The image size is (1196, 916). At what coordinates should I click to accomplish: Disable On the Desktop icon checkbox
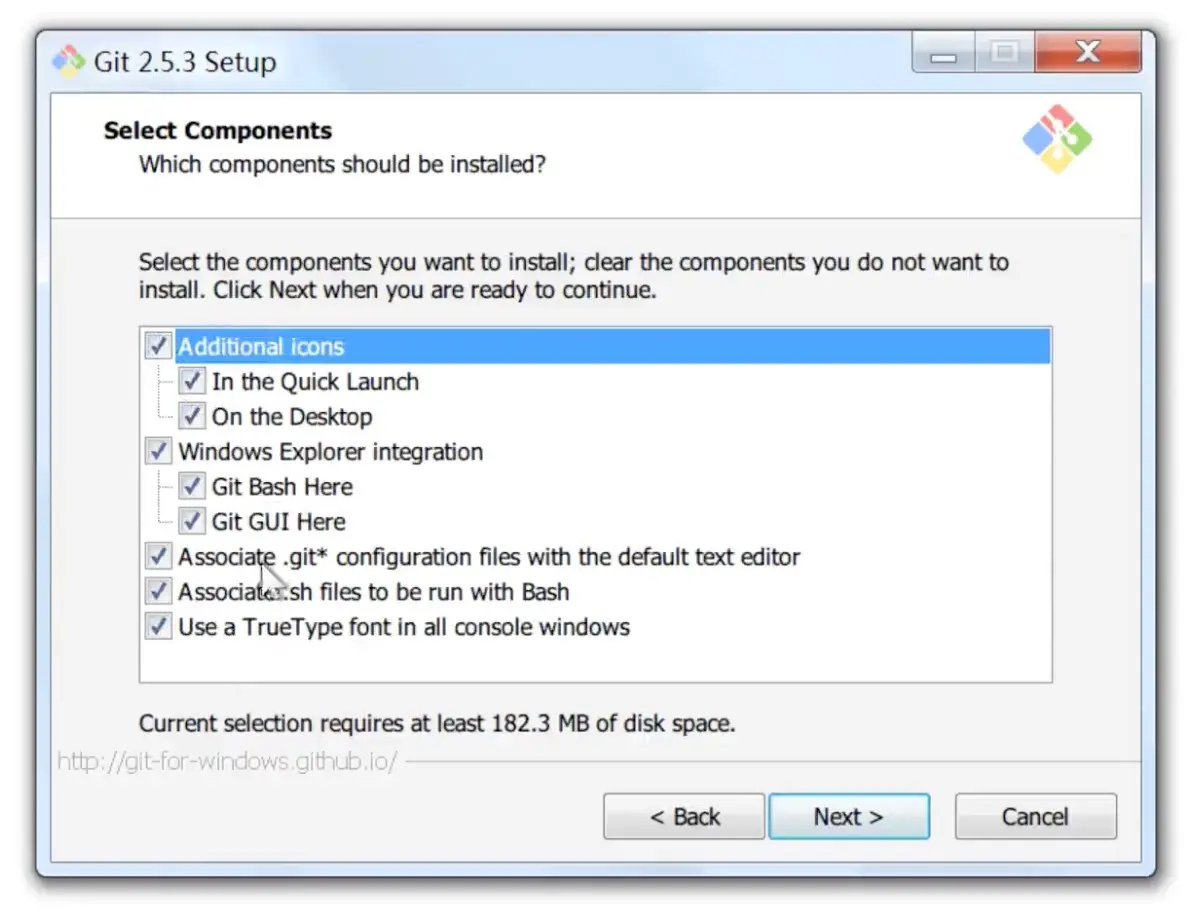(x=192, y=417)
